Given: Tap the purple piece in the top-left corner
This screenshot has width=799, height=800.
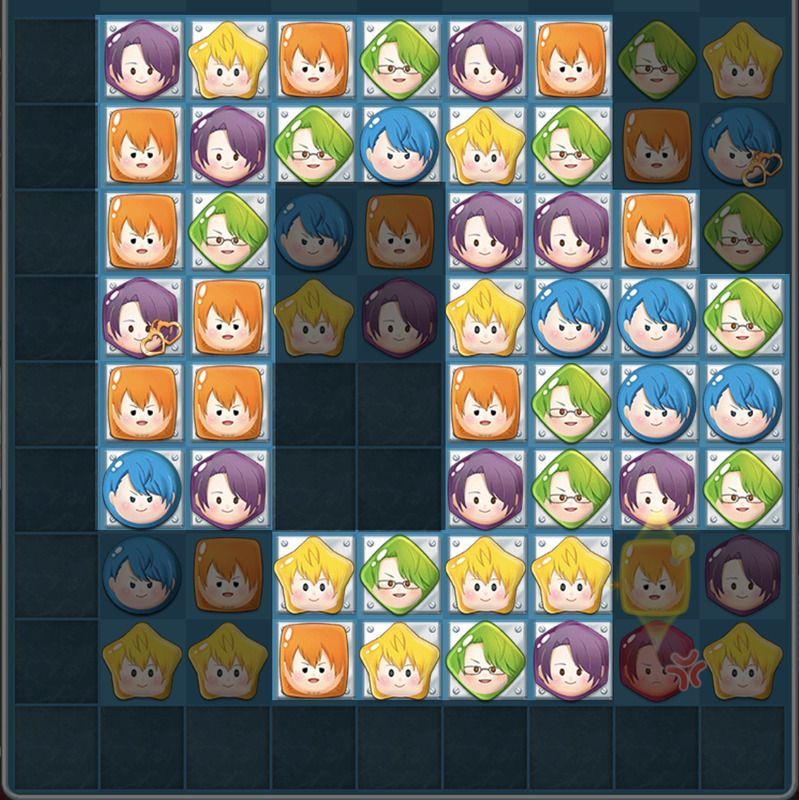Looking at the screenshot, I should click(x=142, y=60).
